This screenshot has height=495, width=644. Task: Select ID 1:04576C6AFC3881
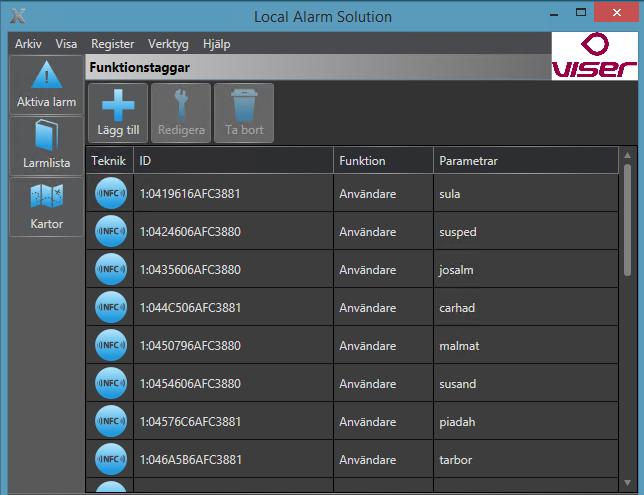(x=190, y=421)
